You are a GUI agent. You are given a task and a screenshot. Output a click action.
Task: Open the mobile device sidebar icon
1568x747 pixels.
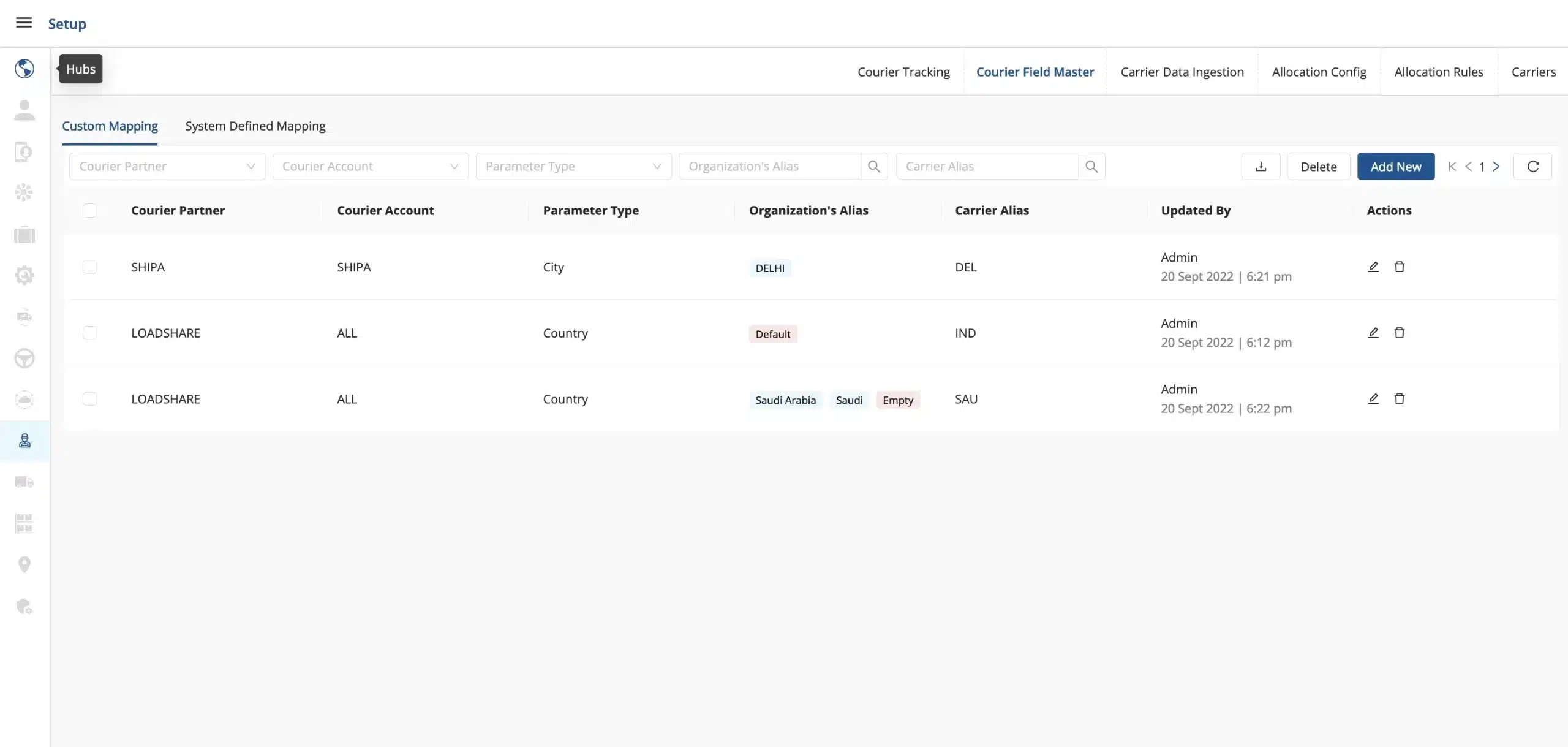[24, 151]
